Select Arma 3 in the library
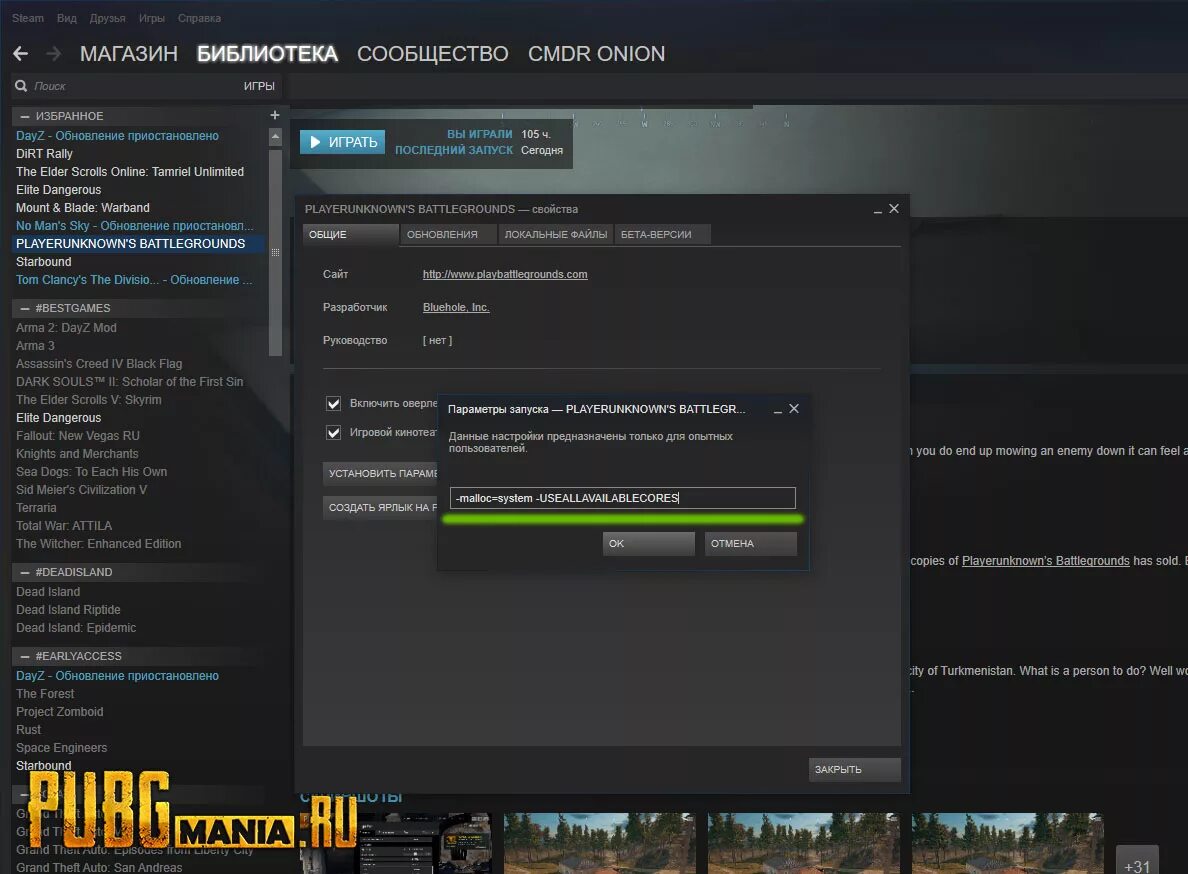This screenshot has height=874, width=1188. pyautogui.click(x=35, y=346)
